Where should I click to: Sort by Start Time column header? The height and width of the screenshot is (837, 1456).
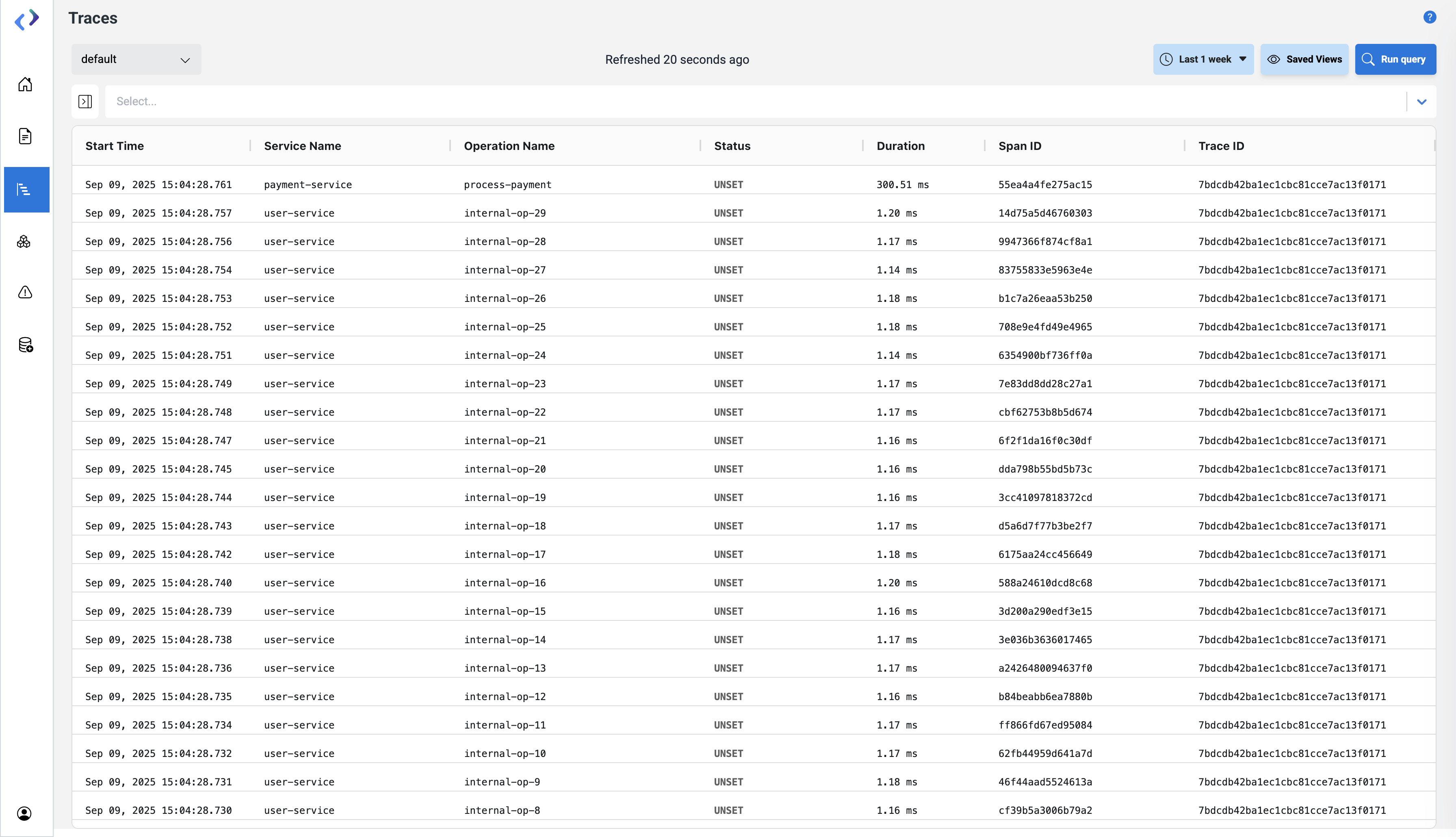pyautogui.click(x=114, y=146)
